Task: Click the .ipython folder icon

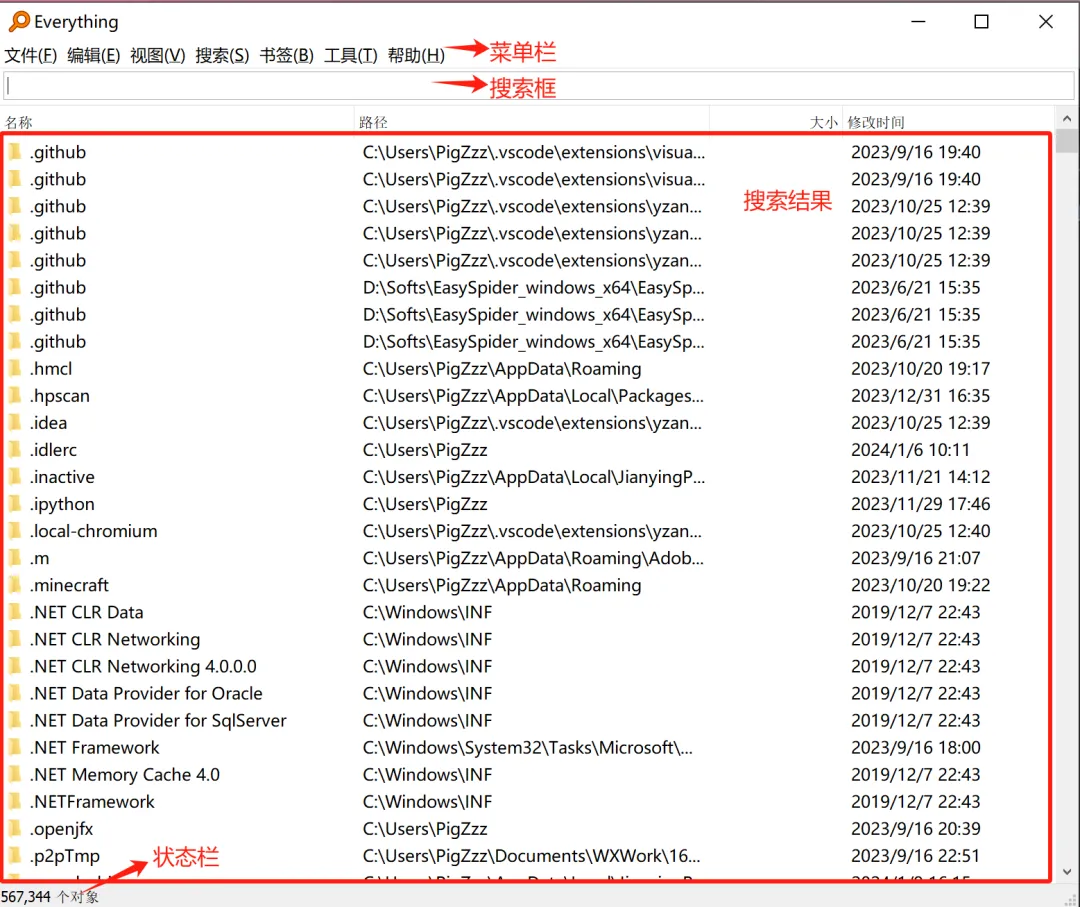Action: pos(15,503)
